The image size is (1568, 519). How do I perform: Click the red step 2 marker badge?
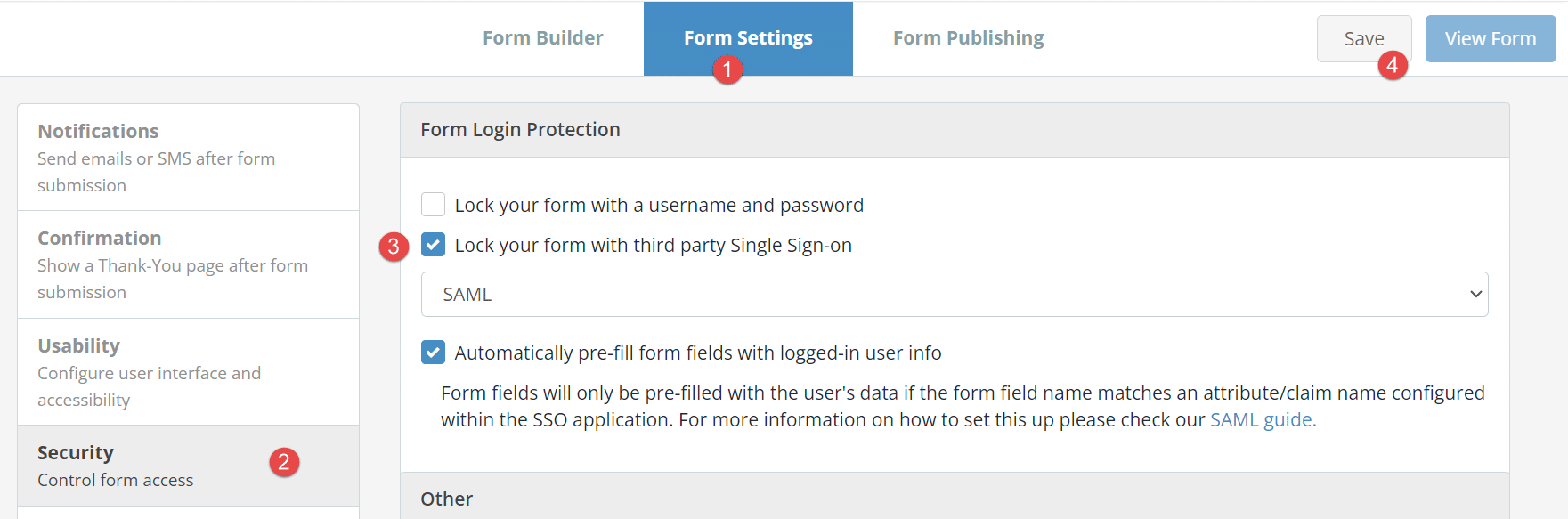(x=284, y=462)
